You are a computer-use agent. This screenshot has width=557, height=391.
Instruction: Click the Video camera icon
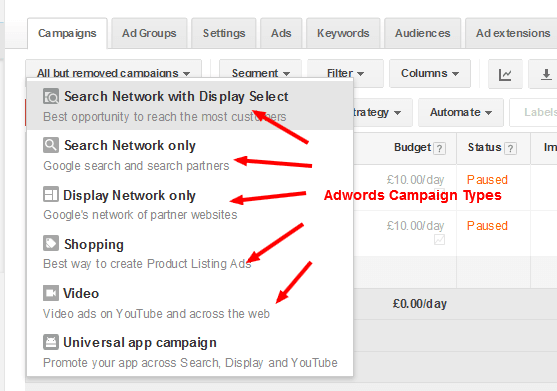51,293
